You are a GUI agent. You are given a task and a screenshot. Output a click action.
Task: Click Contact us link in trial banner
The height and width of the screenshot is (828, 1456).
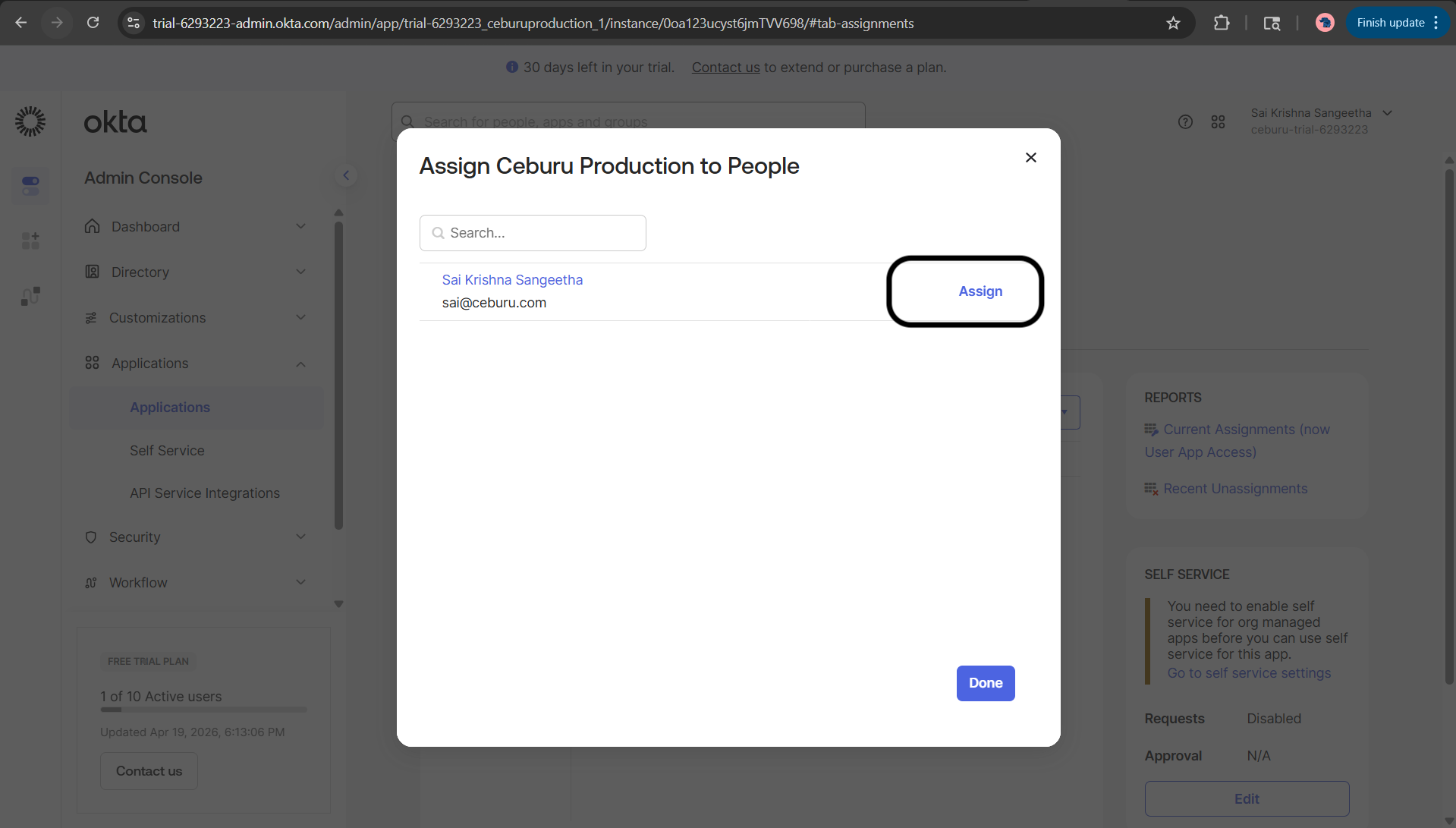[x=725, y=68]
